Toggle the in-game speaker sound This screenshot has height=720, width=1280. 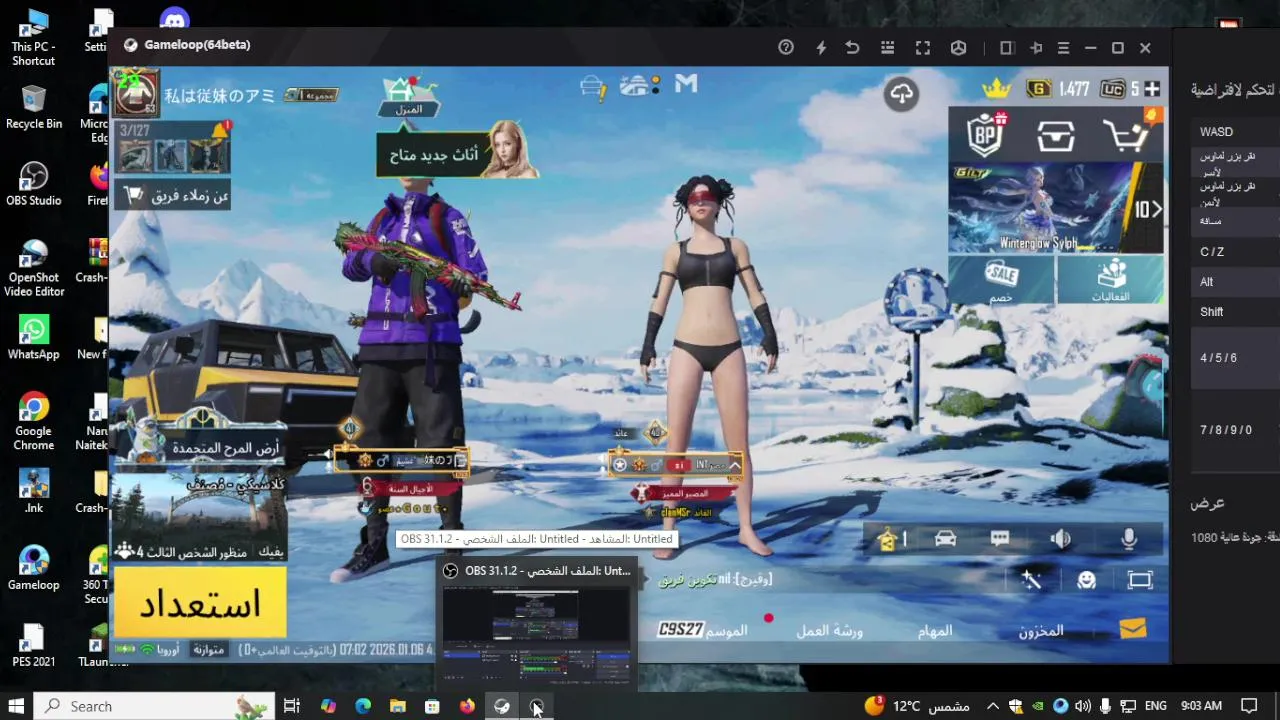1061,540
